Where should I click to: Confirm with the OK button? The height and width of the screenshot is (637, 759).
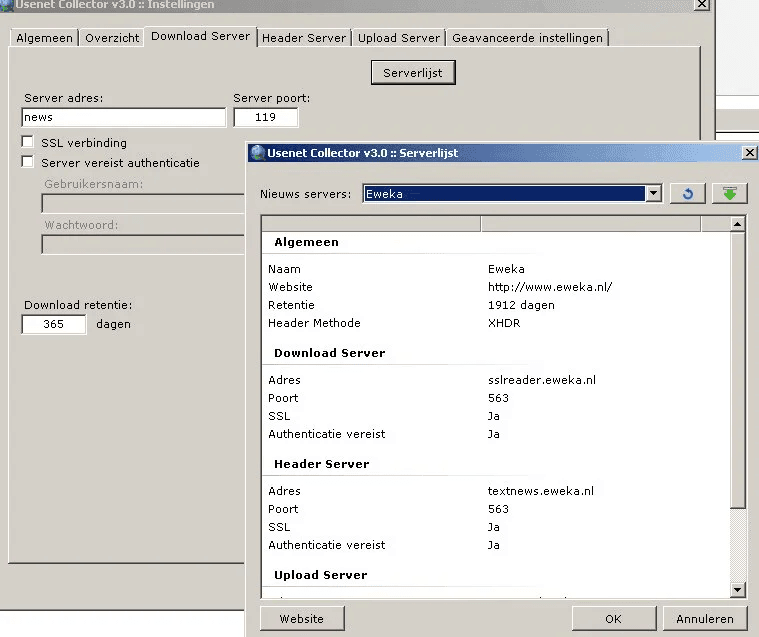point(614,619)
